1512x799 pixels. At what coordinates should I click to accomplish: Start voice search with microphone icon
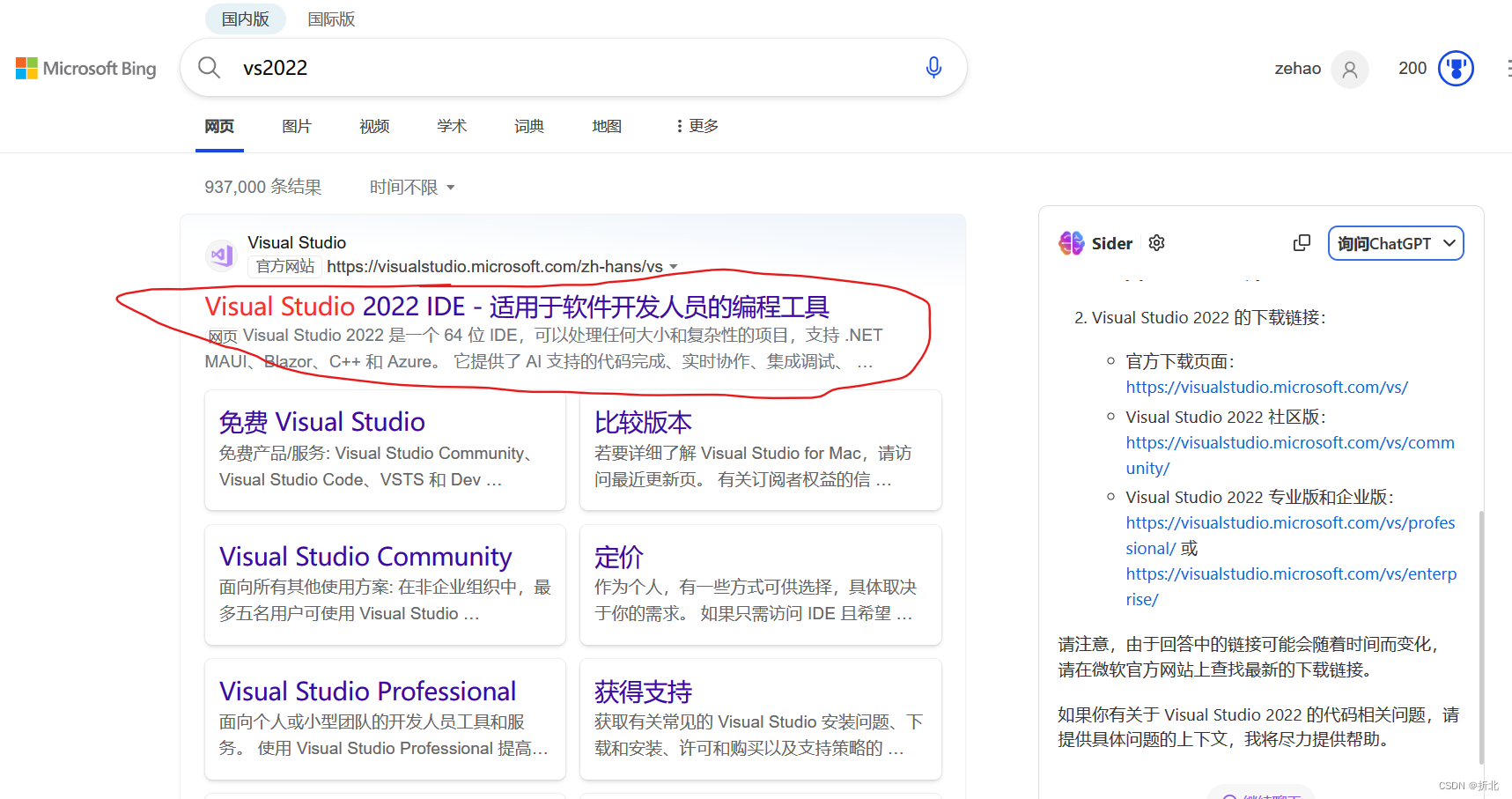pyautogui.click(x=933, y=68)
